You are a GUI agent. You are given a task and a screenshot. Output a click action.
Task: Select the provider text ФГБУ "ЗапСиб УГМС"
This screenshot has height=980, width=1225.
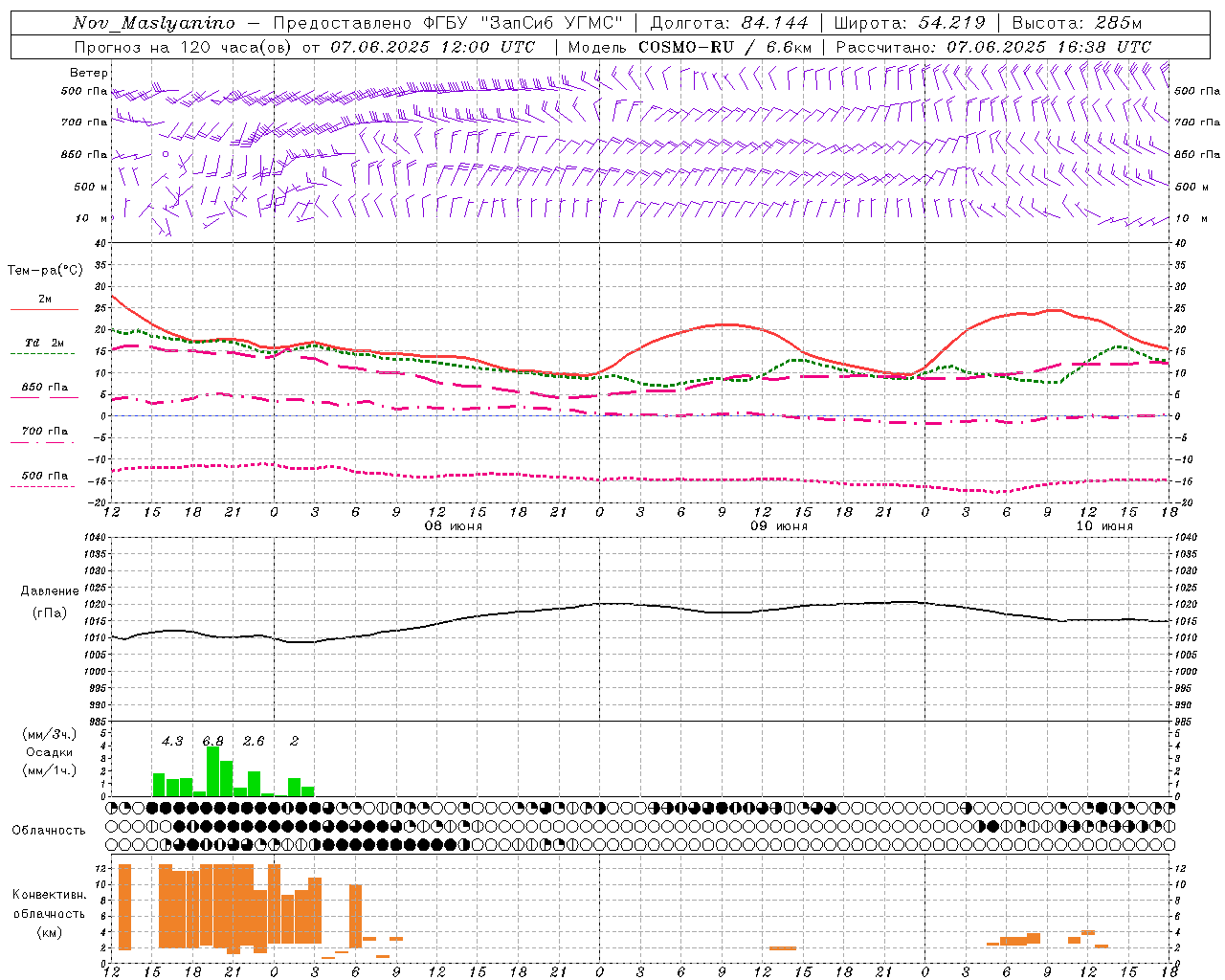point(524,23)
